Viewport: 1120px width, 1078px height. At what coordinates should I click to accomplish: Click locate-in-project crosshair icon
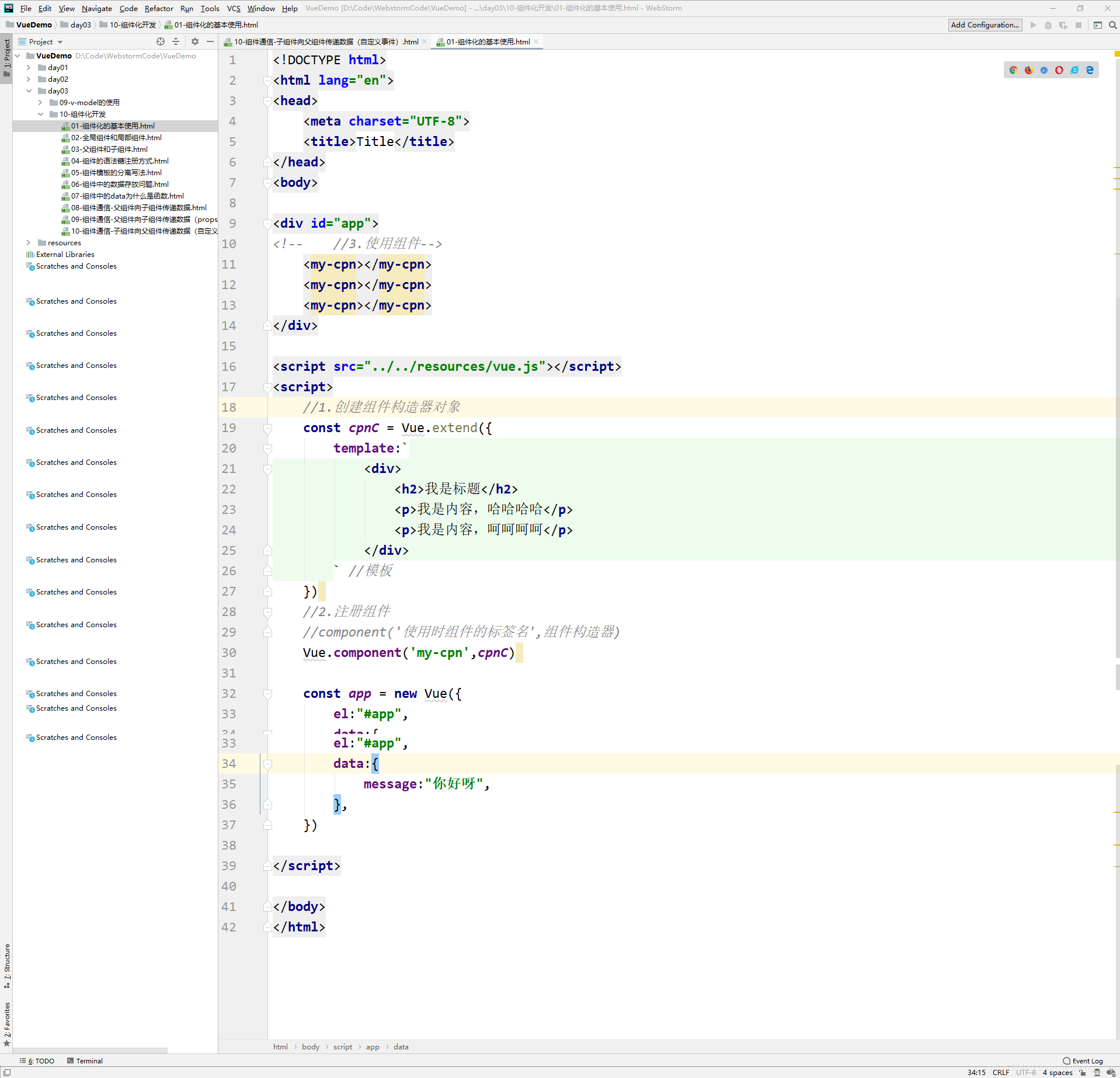point(161,41)
